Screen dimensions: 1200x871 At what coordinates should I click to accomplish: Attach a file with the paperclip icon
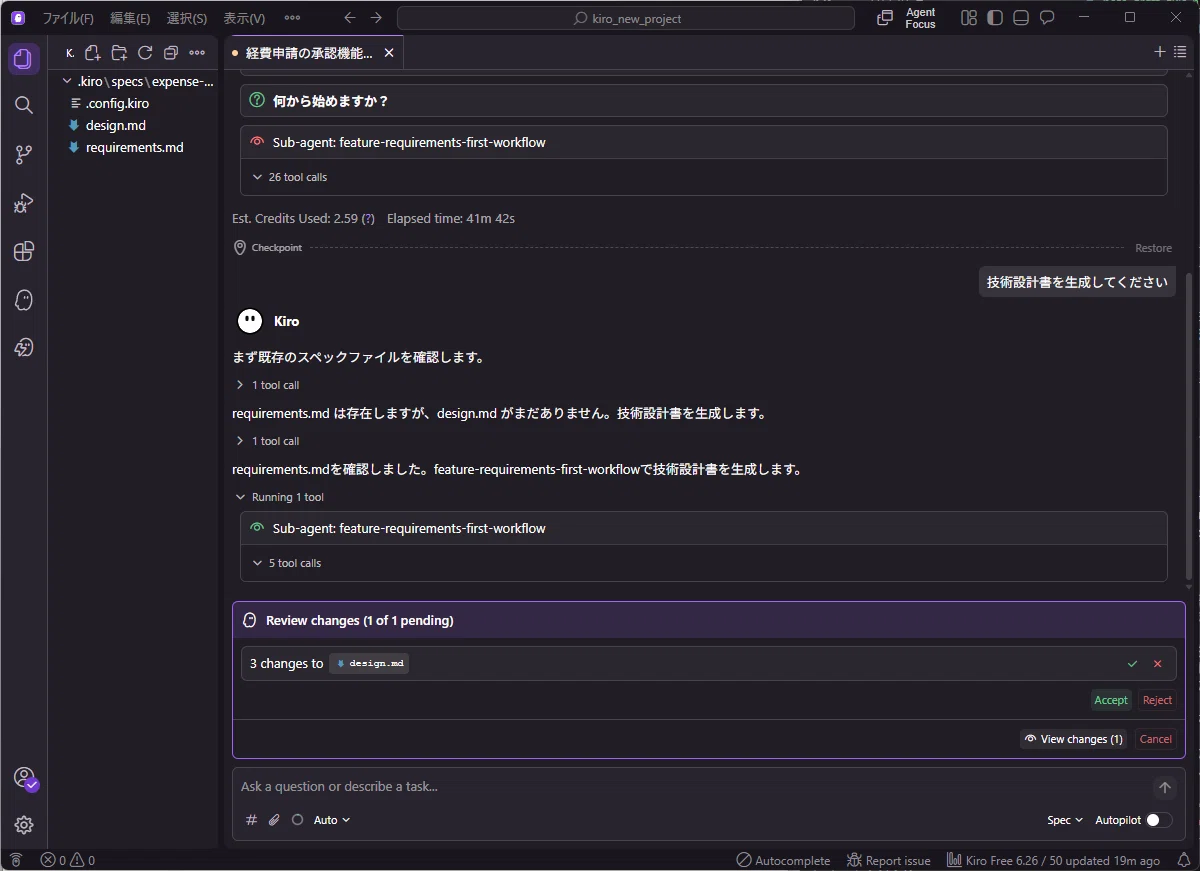(274, 820)
